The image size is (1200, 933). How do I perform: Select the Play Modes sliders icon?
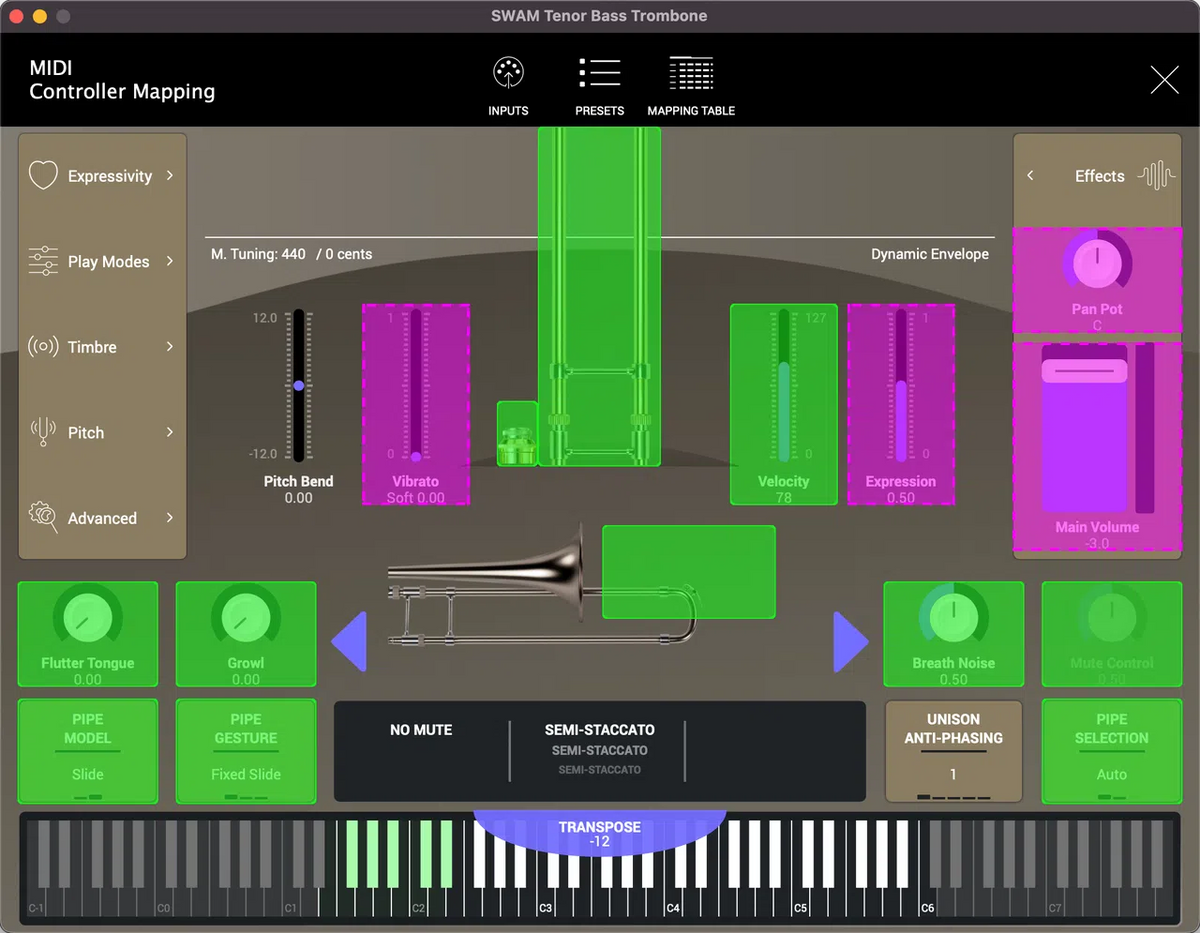coord(43,261)
